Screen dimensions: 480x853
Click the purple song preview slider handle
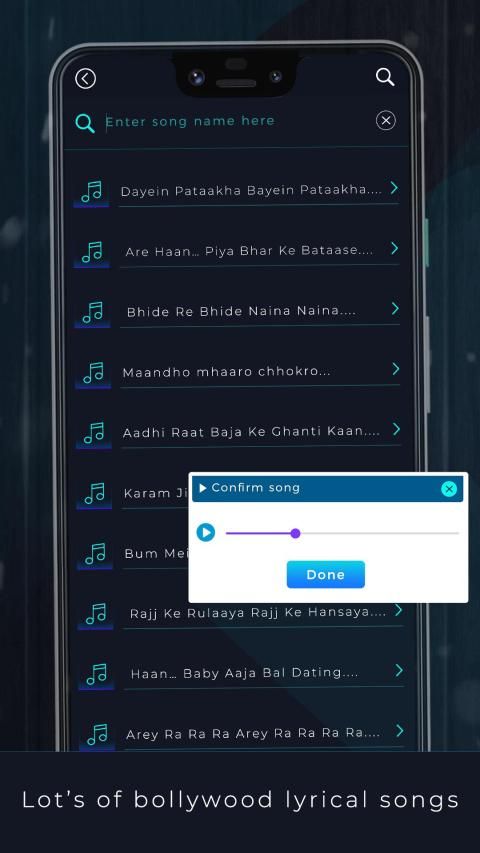click(296, 533)
